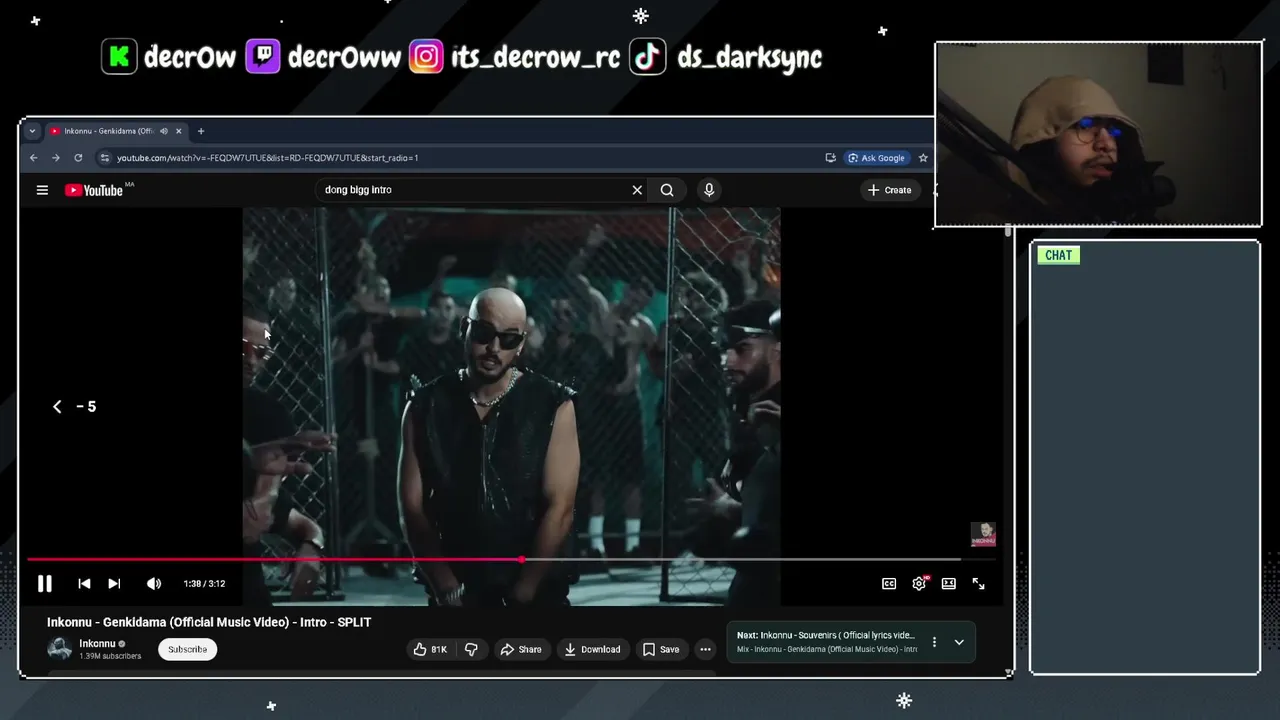Screen dimensions: 1280x720
Task: Bookmark this page with star icon
Action: pos(923,158)
